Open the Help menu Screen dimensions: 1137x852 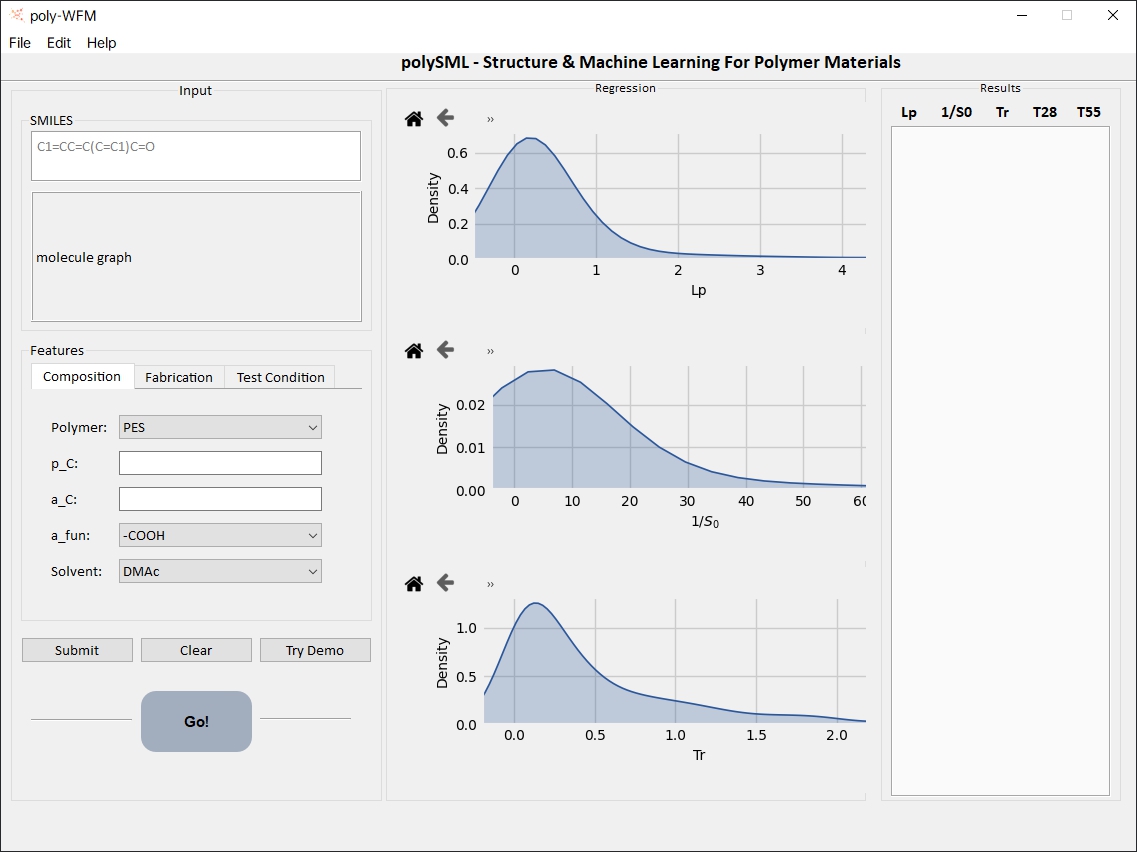point(101,43)
